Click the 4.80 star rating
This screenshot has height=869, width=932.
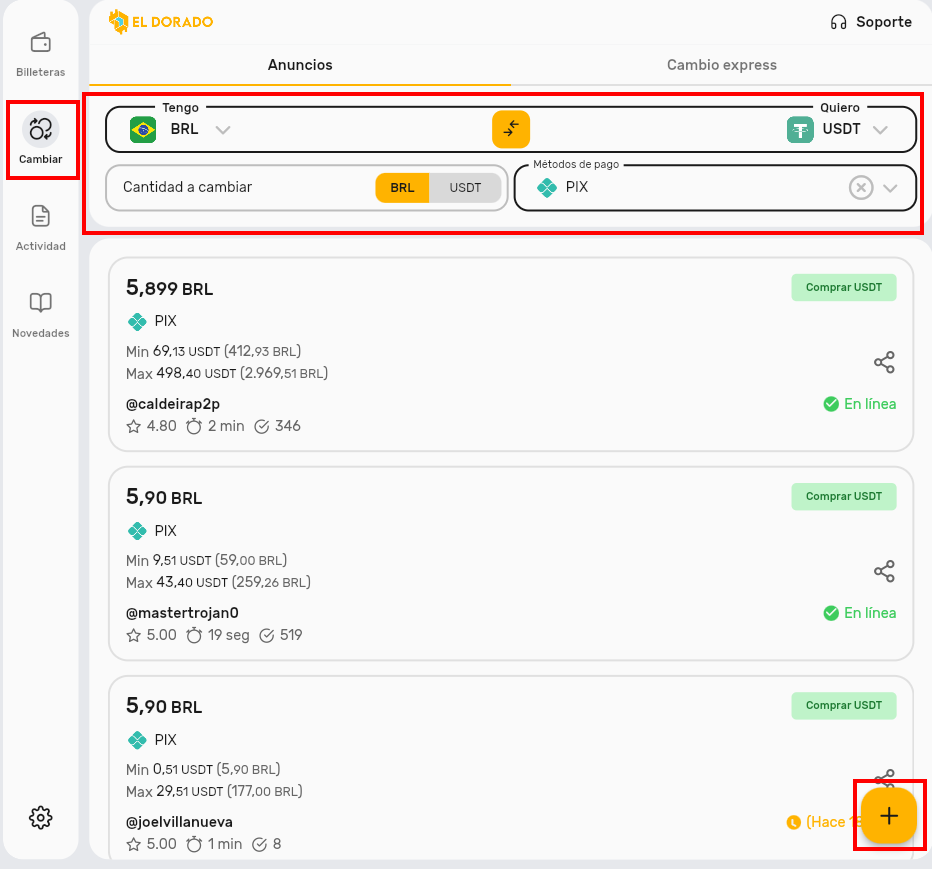[x=152, y=426]
